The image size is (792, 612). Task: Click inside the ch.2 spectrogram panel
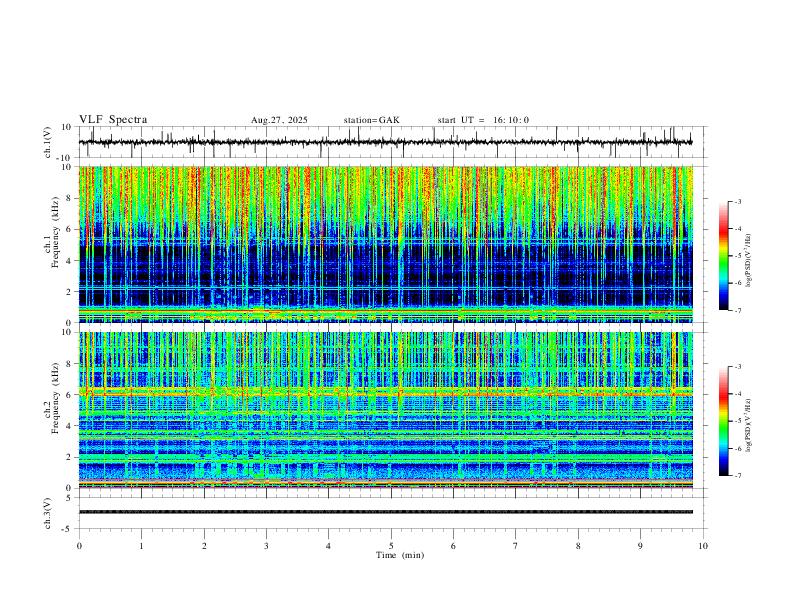coord(385,410)
